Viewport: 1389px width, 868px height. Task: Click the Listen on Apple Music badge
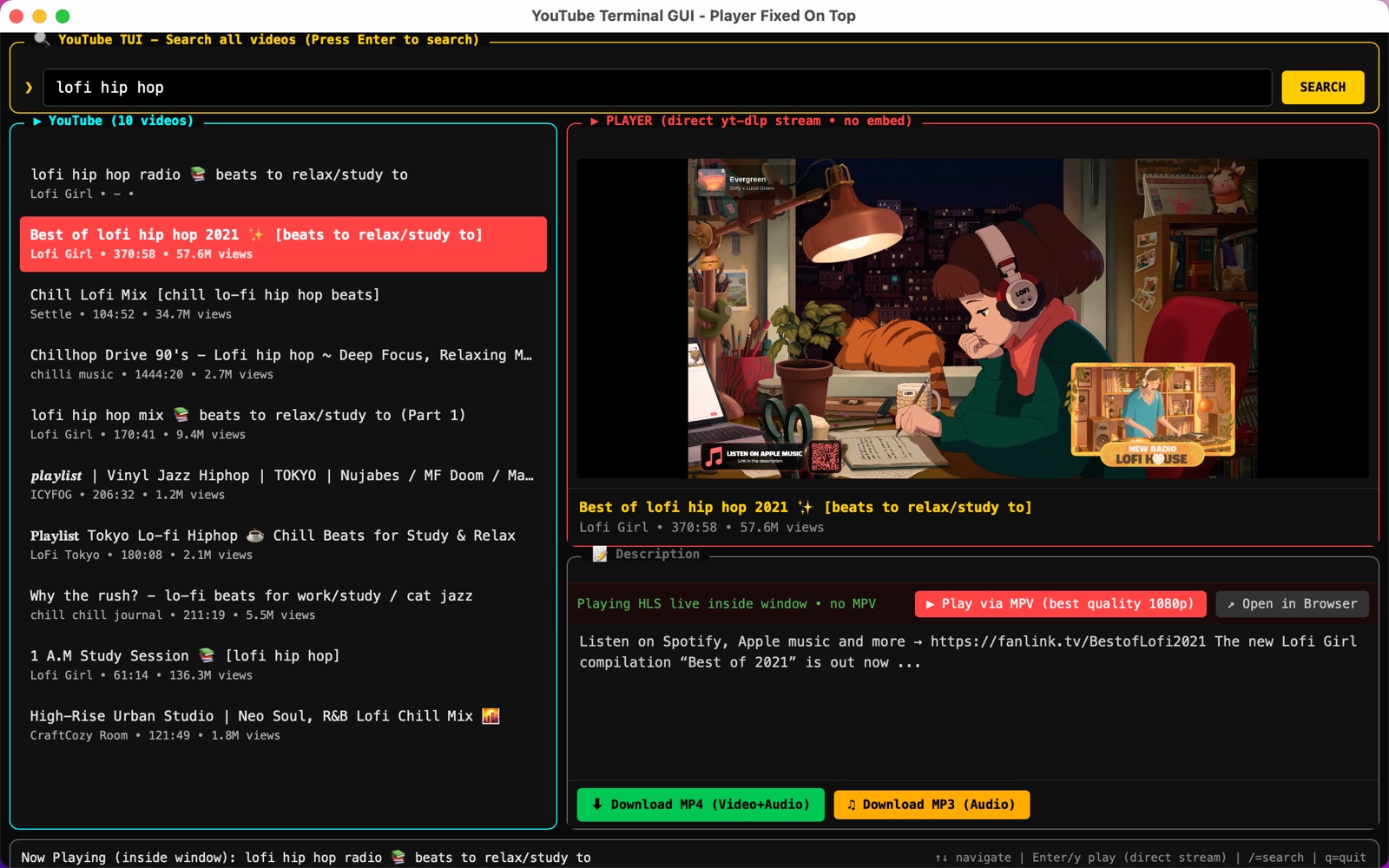tap(754, 457)
